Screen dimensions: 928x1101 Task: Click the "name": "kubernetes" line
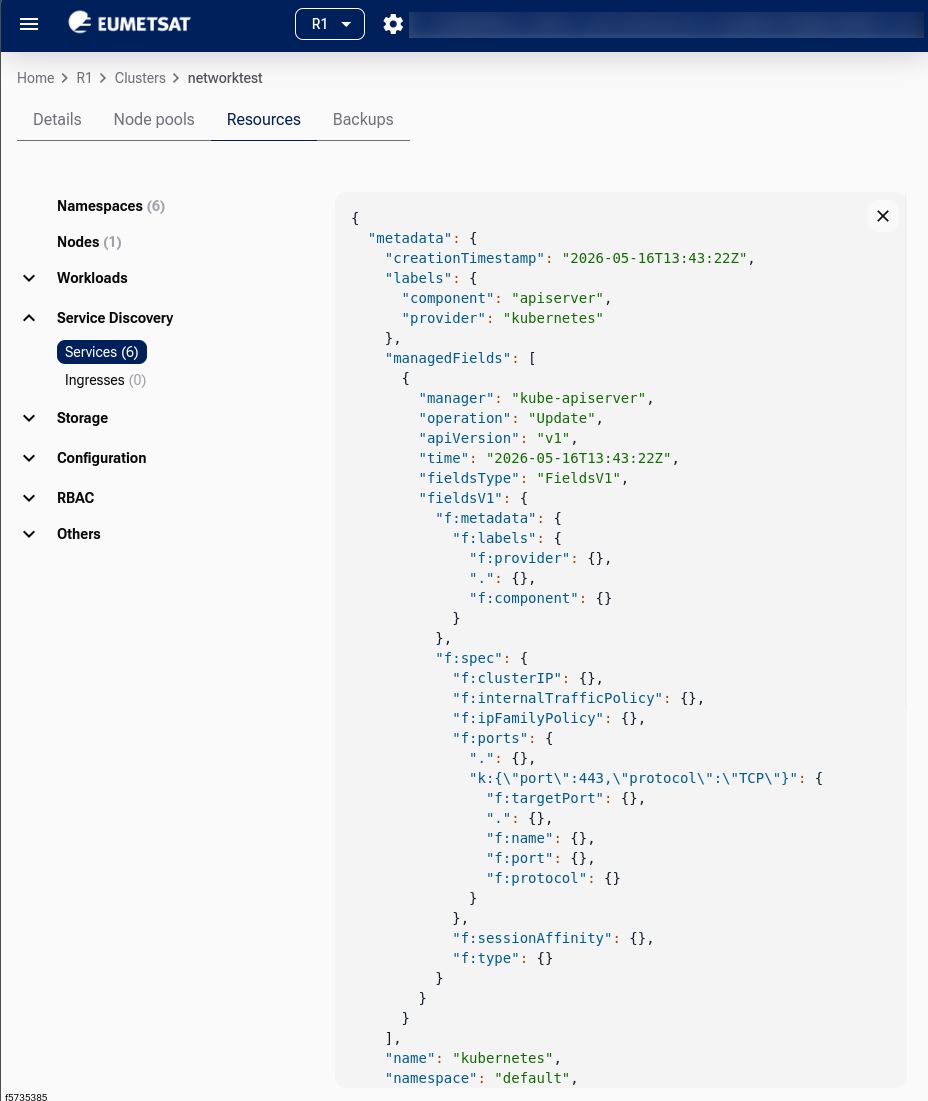[x=472, y=1058]
